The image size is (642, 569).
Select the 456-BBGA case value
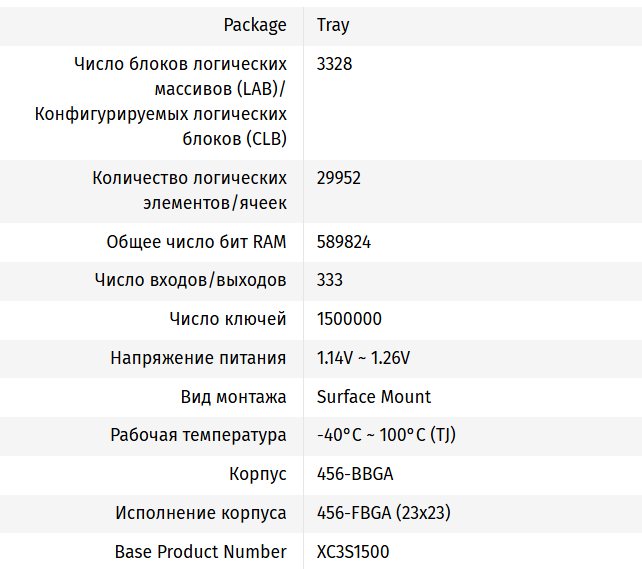click(355, 474)
